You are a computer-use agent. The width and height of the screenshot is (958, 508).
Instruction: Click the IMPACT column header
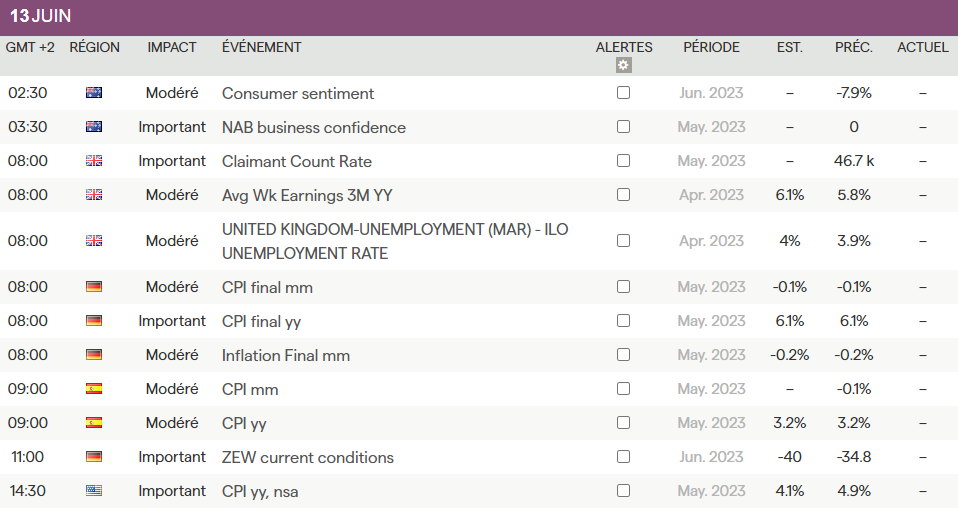(172, 47)
